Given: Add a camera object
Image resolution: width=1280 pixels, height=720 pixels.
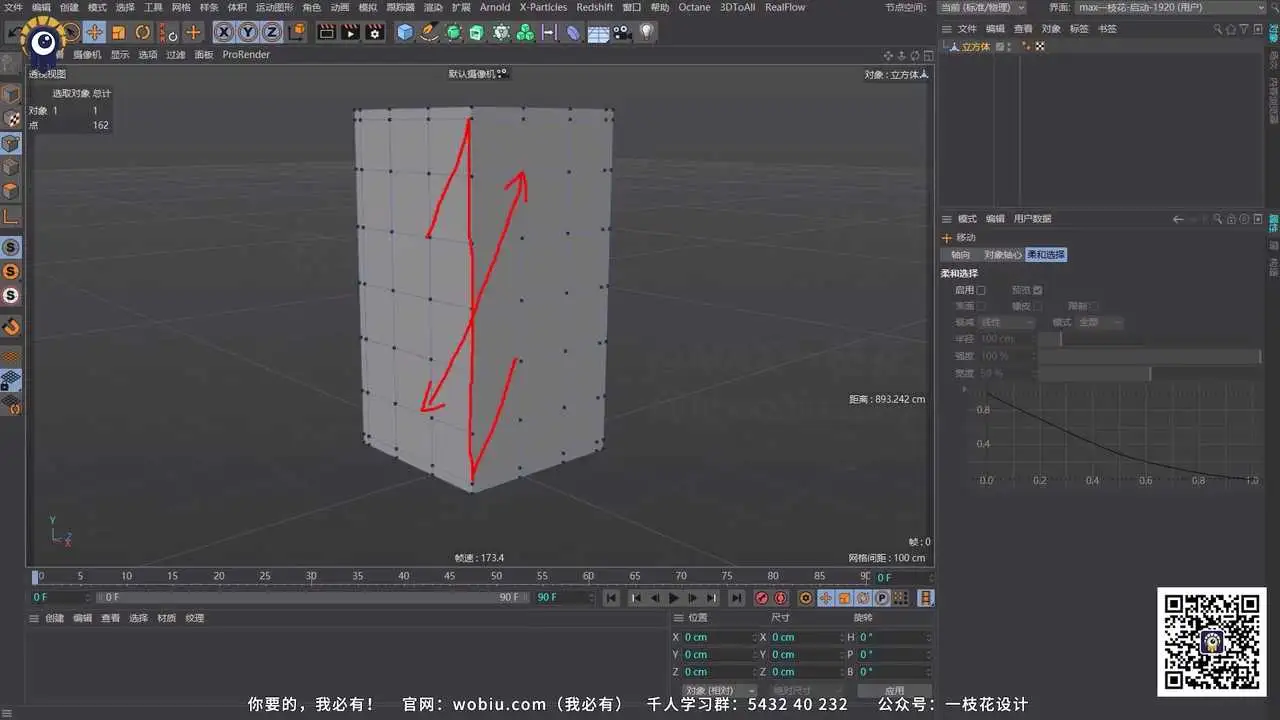Looking at the screenshot, I should tap(623, 32).
